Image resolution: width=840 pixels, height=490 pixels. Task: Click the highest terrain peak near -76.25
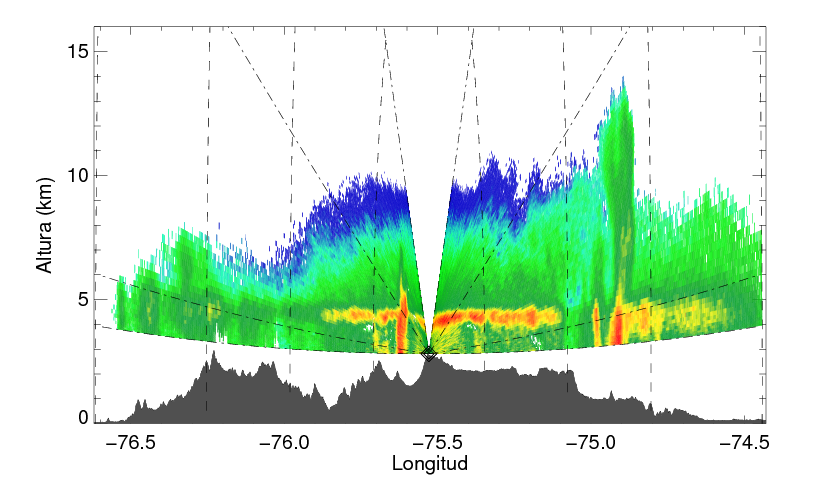[x=213, y=356]
